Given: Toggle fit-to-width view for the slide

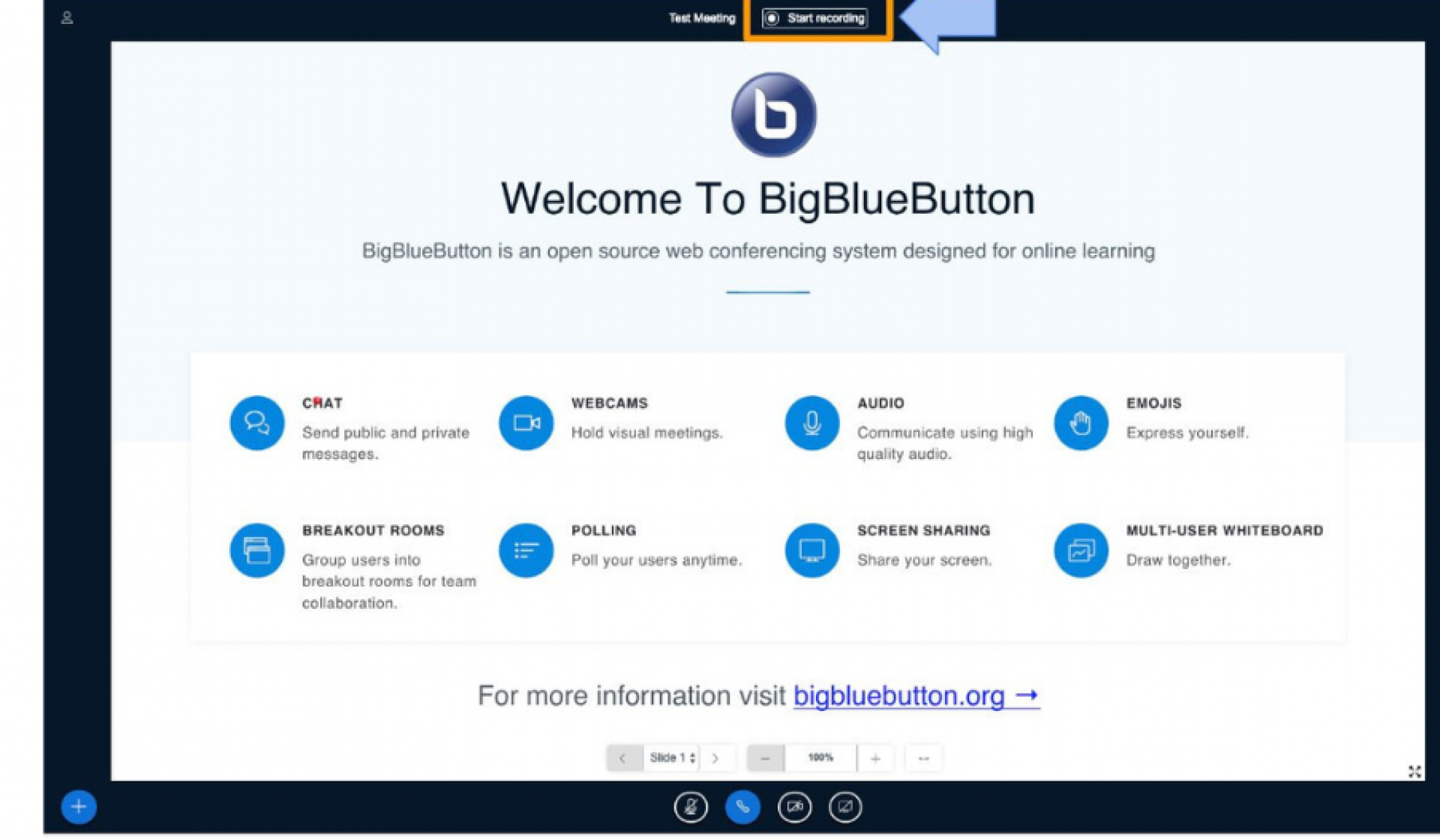Looking at the screenshot, I should (923, 757).
